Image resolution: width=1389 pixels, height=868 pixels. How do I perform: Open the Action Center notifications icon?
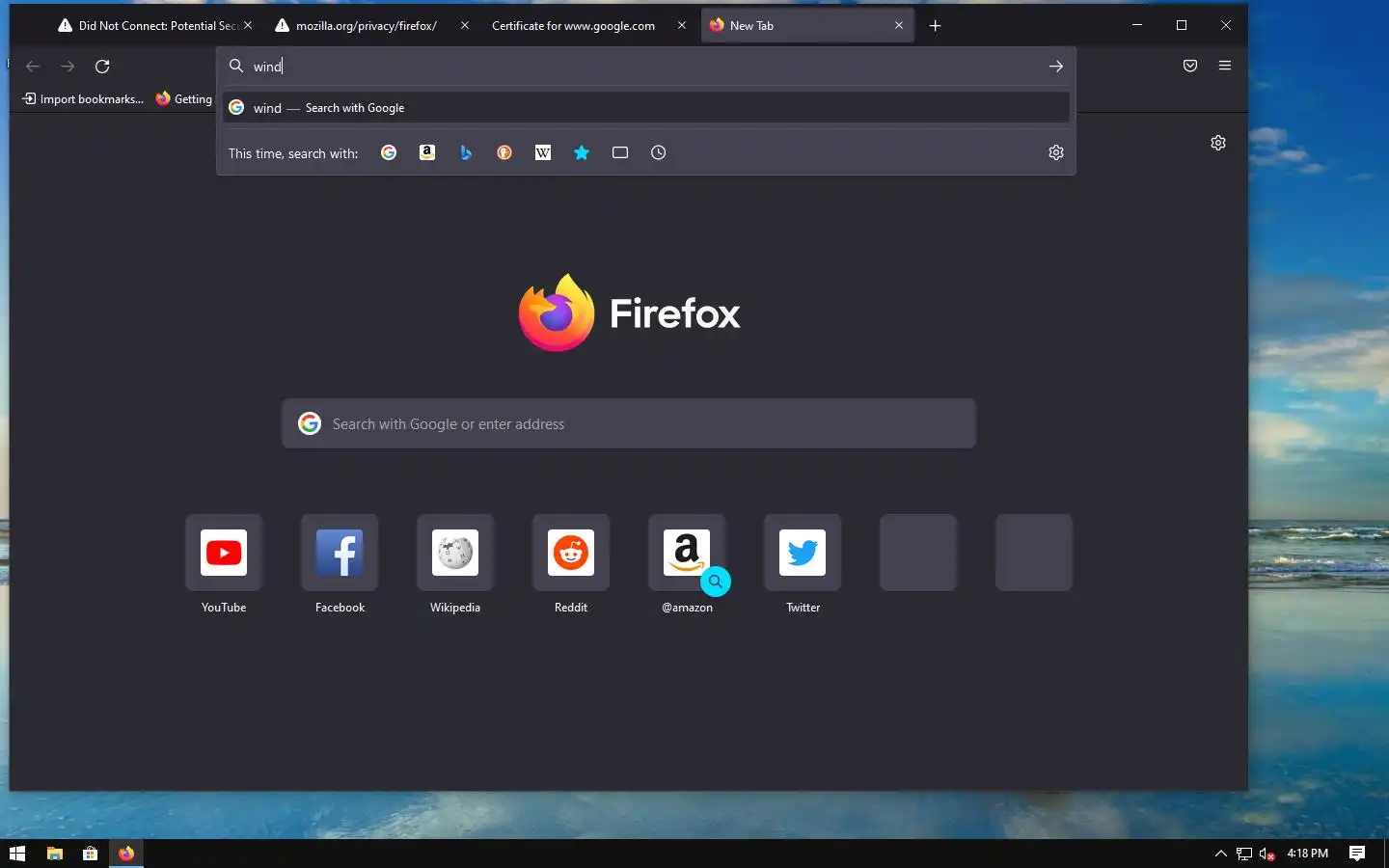click(1357, 854)
